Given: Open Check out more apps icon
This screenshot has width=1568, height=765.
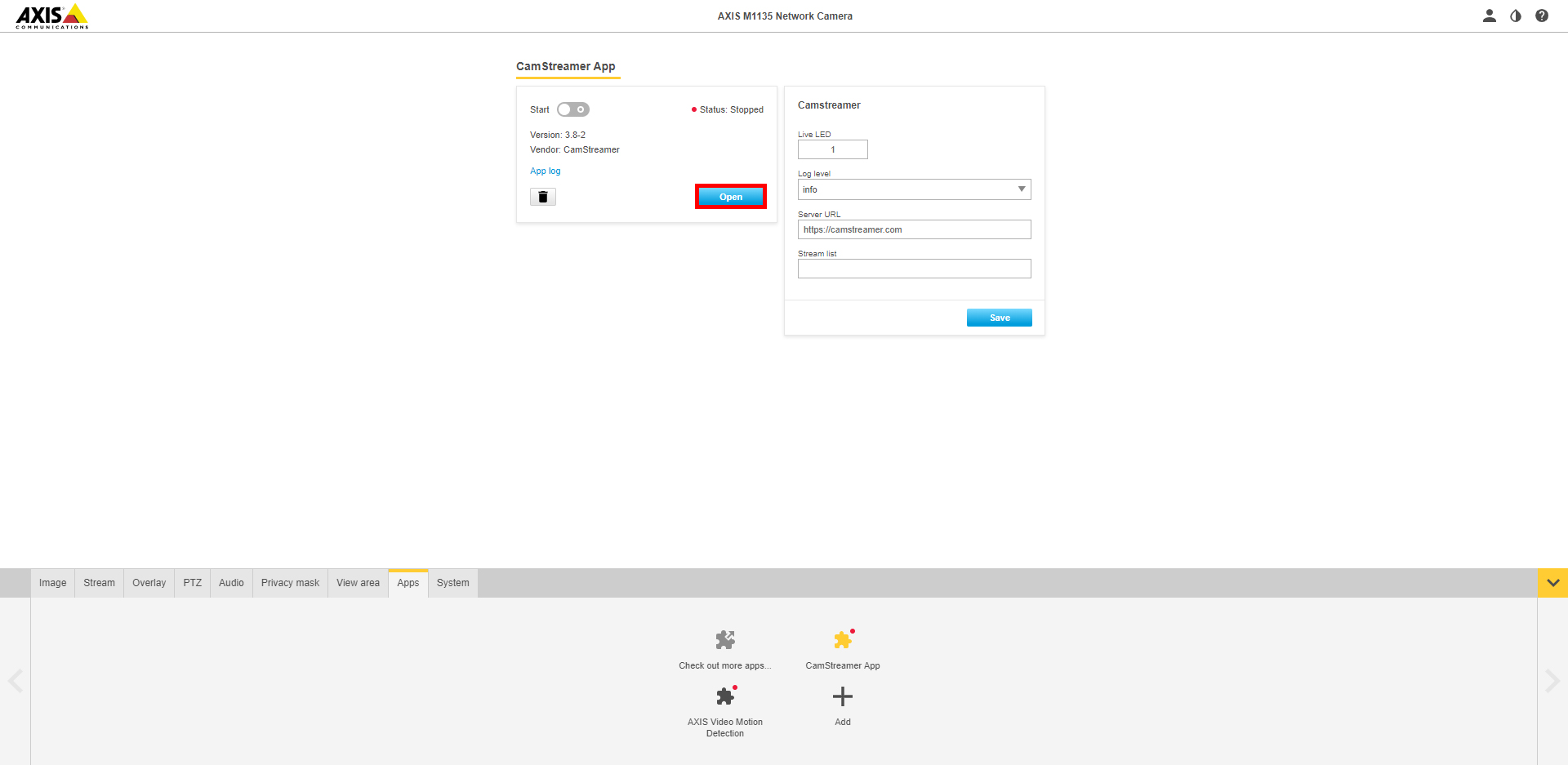Looking at the screenshot, I should (x=724, y=640).
